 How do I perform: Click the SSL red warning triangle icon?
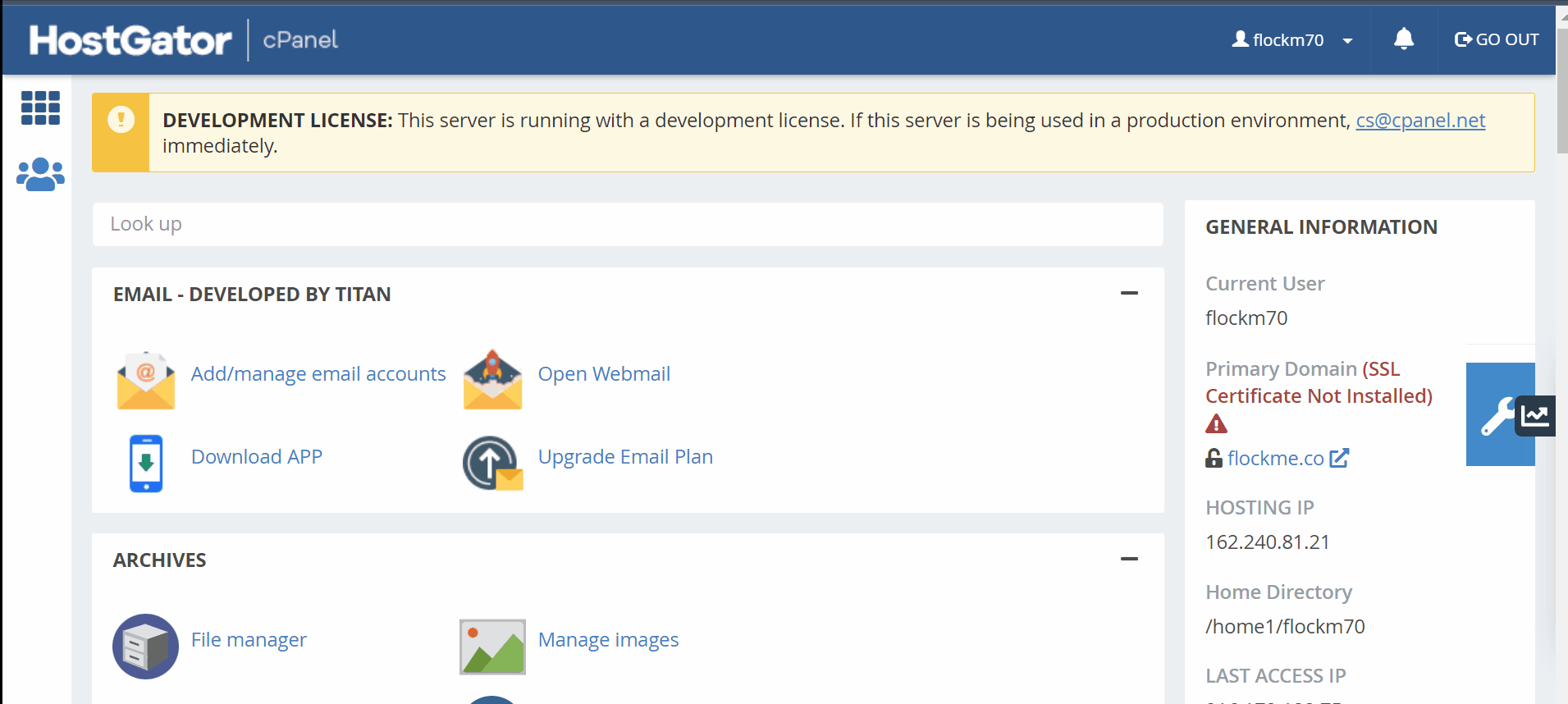1216,424
